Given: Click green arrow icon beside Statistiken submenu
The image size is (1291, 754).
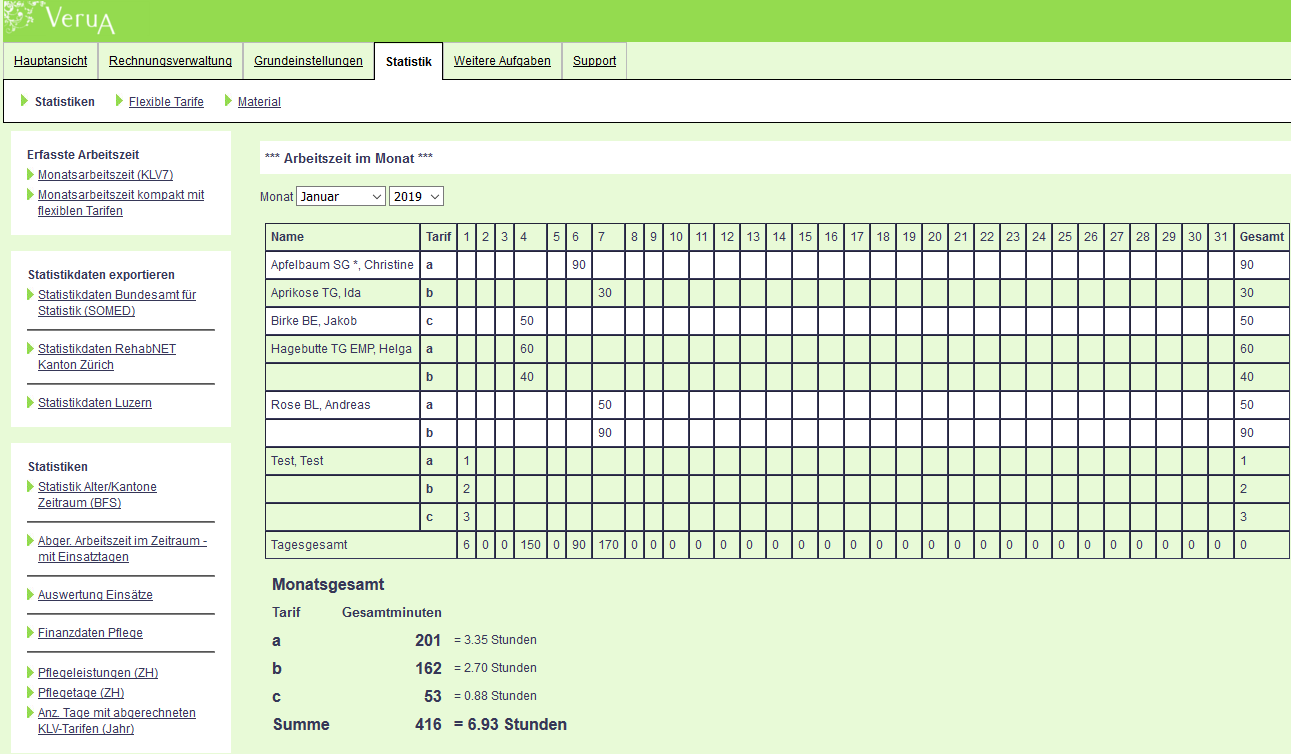Looking at the screenshot, I should (x=24, y=101).
